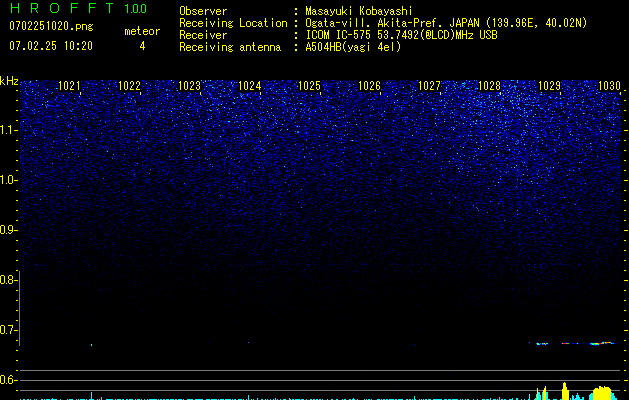Click time marker 1029

pyautogui.click(x=549, y=86)
